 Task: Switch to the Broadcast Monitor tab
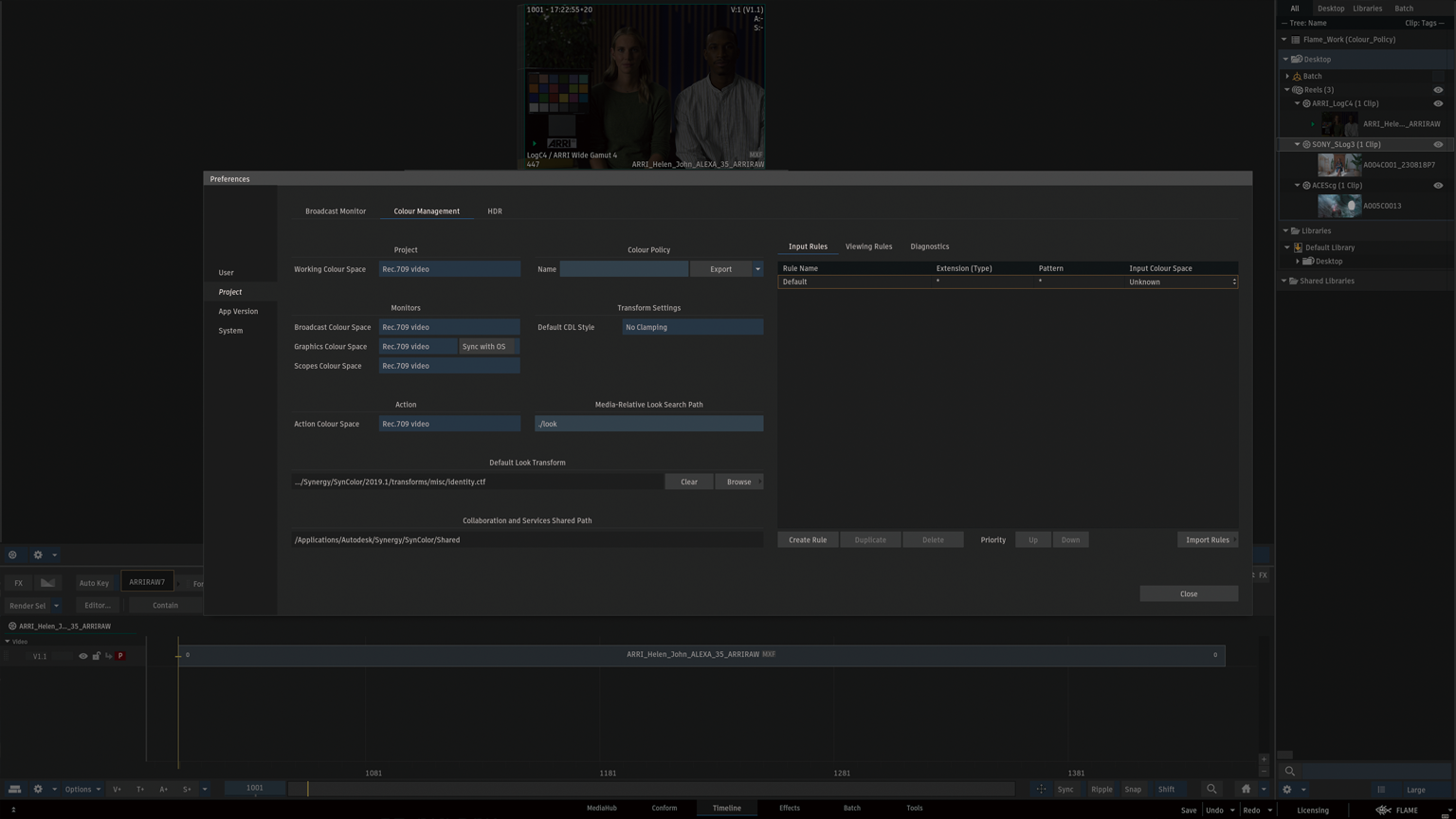click(336, 211)
